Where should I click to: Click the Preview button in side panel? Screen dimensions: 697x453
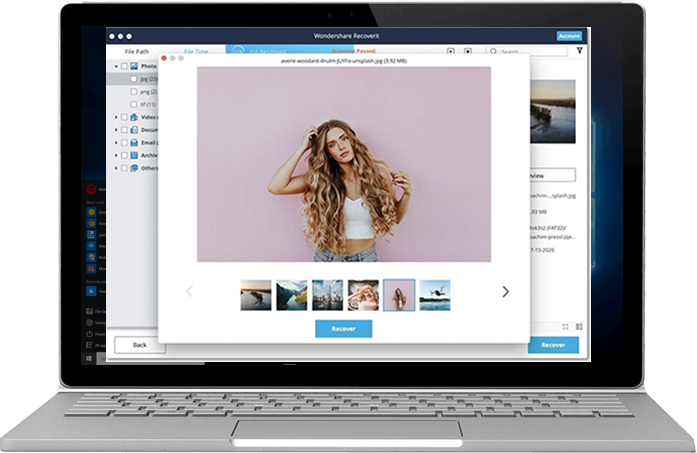(x=553, y=175)
